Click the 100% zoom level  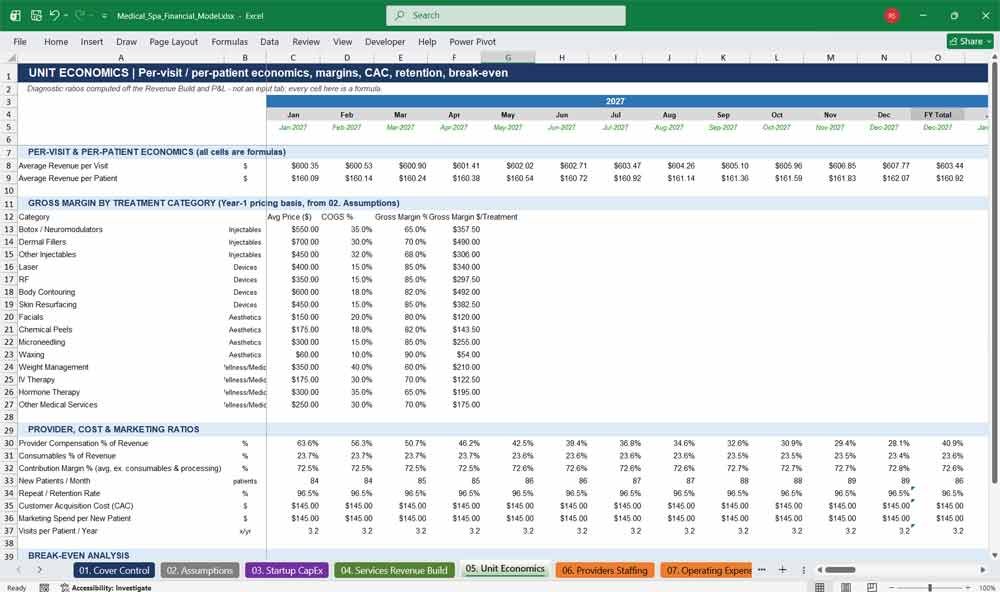[987, 588]
